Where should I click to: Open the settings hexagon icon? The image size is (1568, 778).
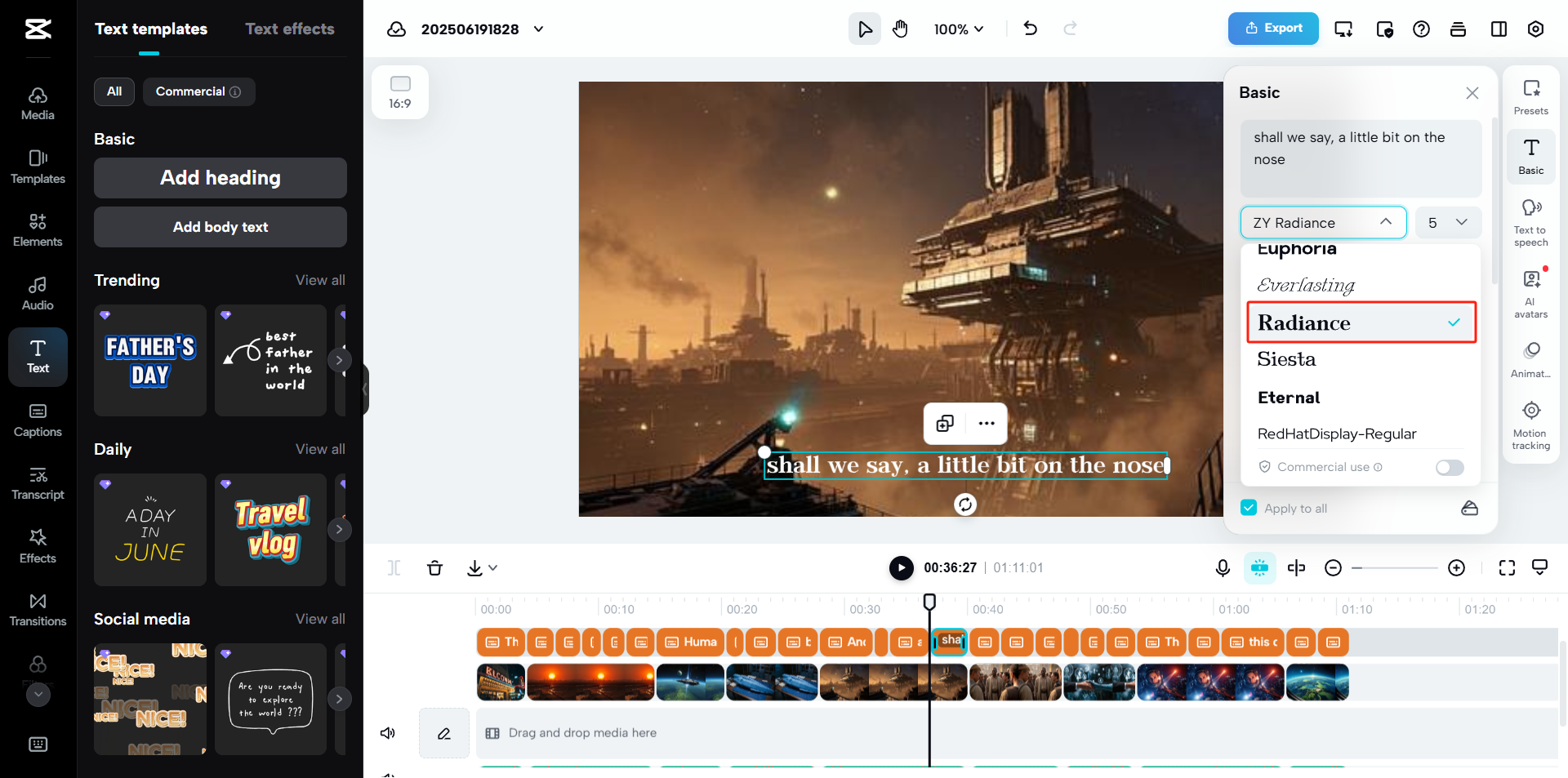click(x=1535, y=29)
